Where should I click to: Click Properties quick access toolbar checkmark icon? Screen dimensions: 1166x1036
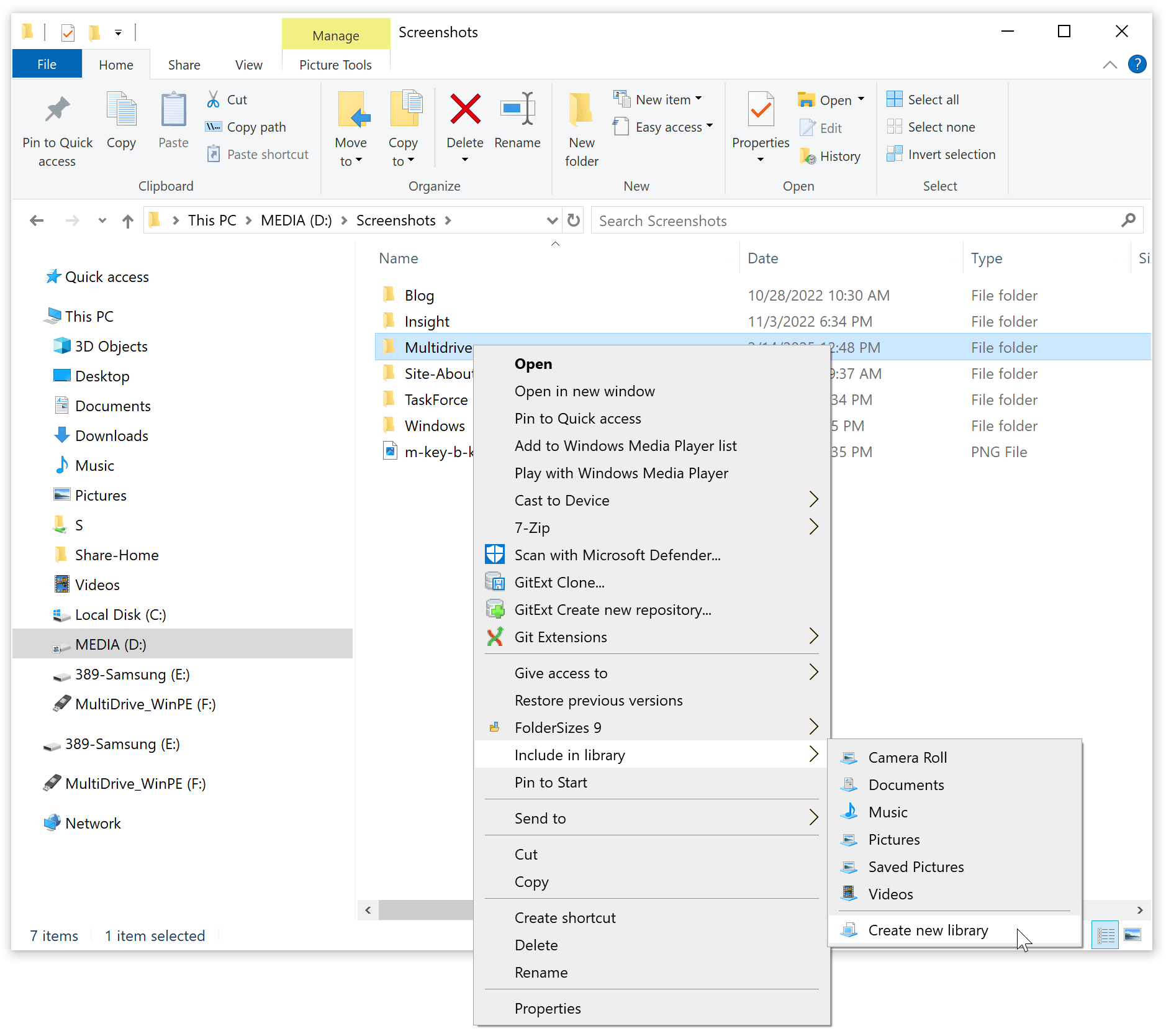(68, 32)
